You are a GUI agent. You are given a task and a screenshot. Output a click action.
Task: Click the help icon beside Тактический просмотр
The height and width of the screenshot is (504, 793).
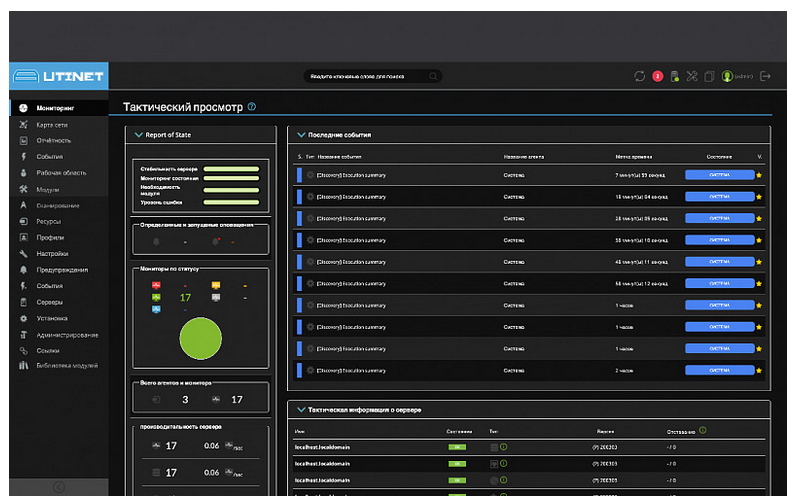point(252,106)
